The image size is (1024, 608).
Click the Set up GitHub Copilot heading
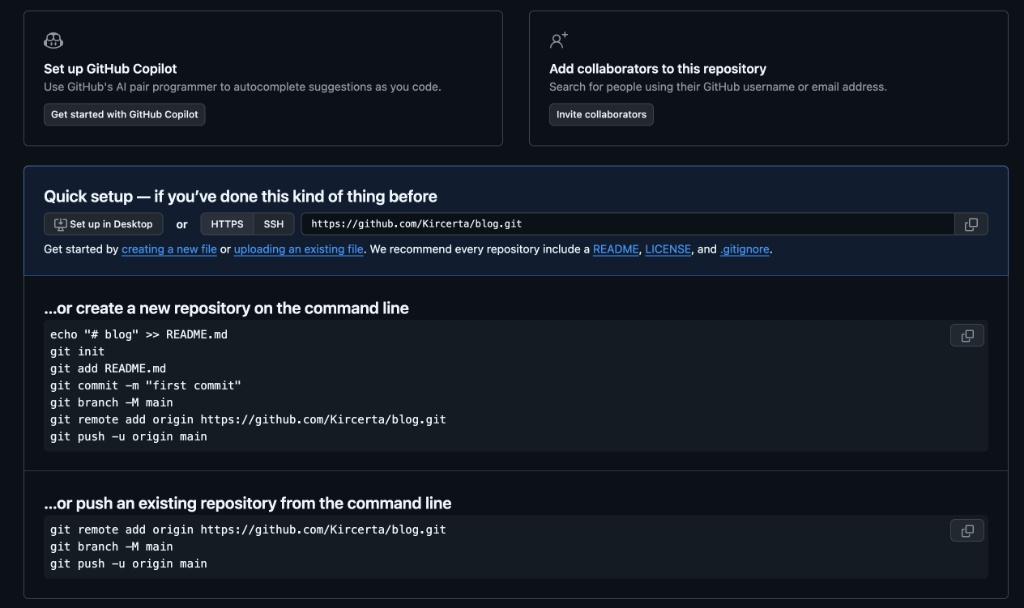tap(110, 69)
